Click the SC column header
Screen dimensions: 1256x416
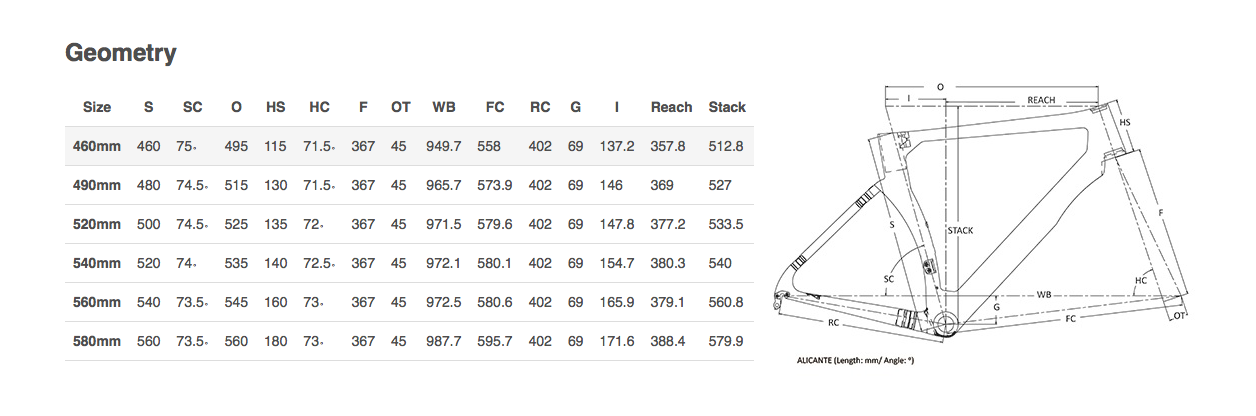tap(193, 107)
